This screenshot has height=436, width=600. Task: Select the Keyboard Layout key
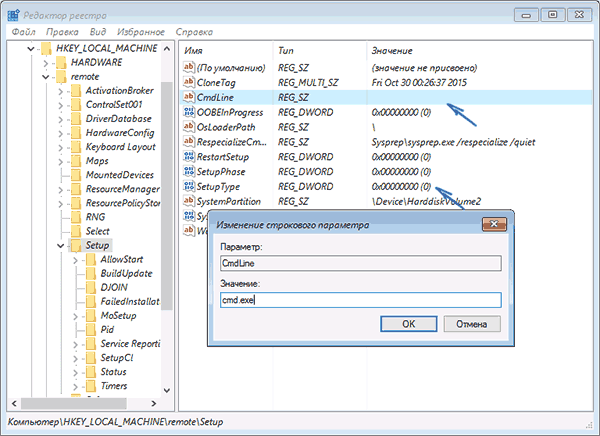119,147
